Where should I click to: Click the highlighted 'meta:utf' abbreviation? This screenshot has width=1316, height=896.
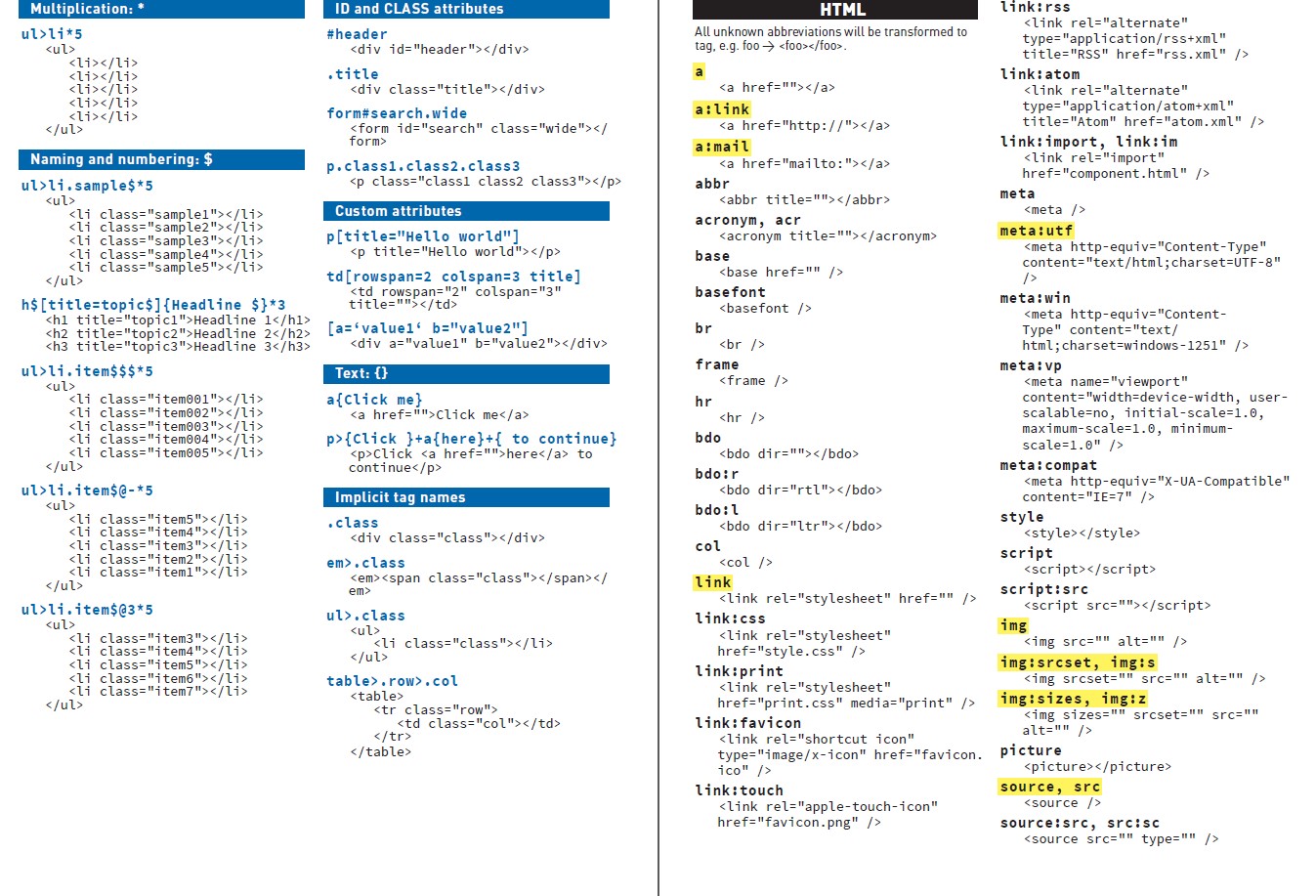tap(1036, 231)
